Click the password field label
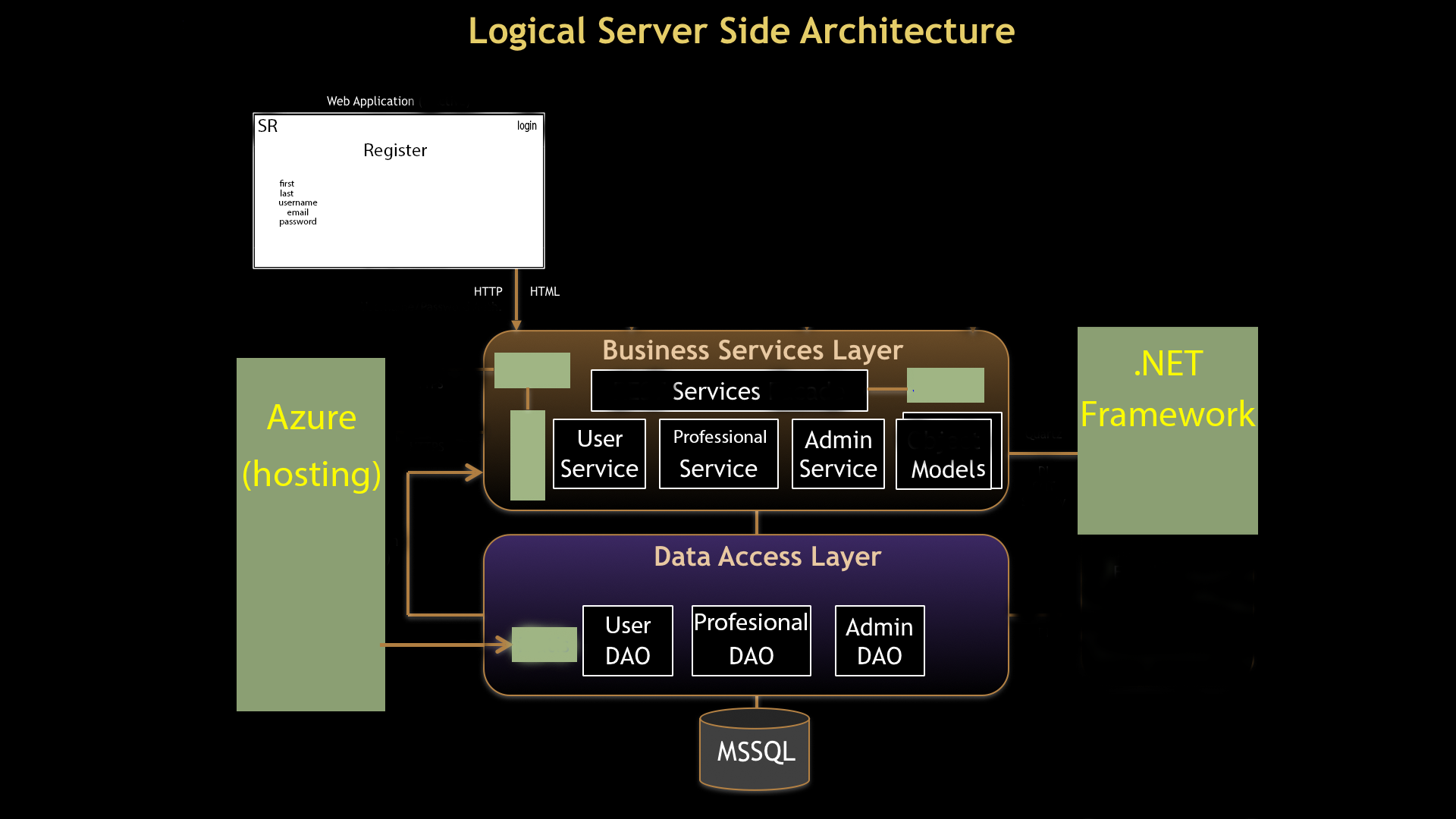Image resolution: width=1456 pixels, height=819 pixels. tap(297, 221)
